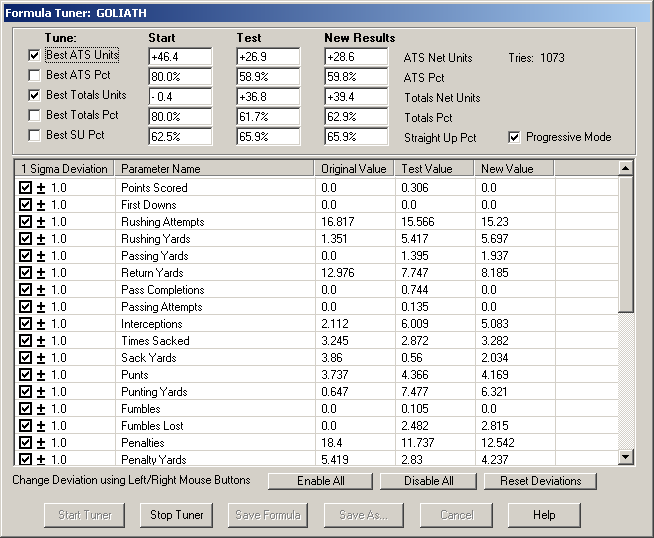Click the Totals Net Units Test field +36.8
This screenshot has height=538, width=654.
pyautogui.click(x=268, y=97)
